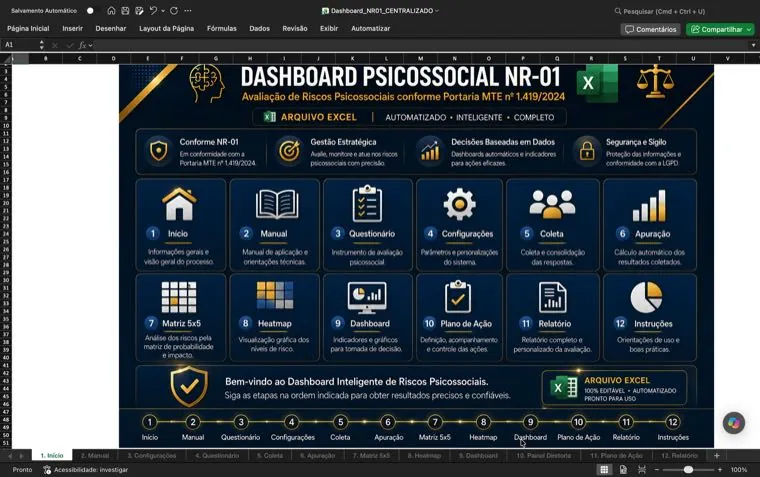This screenshot has width=760, height=477.
Task: Open the Undo history dropdown arrow
Action: pos(163,11)
